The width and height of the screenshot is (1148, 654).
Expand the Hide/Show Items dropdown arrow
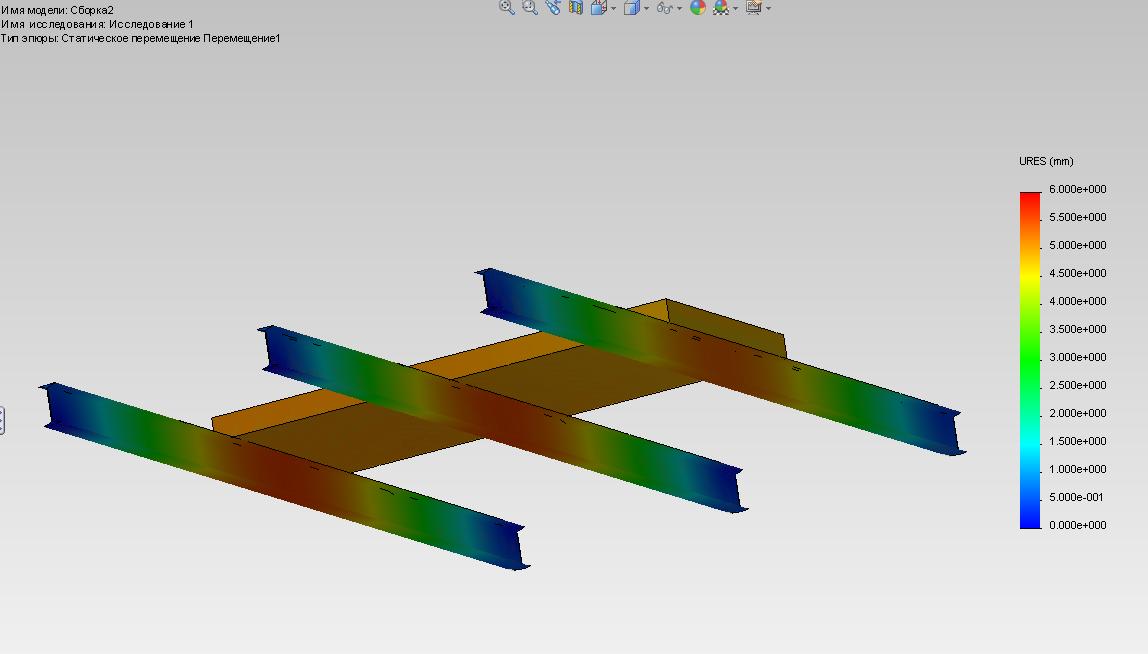click(x=679, y=8)
